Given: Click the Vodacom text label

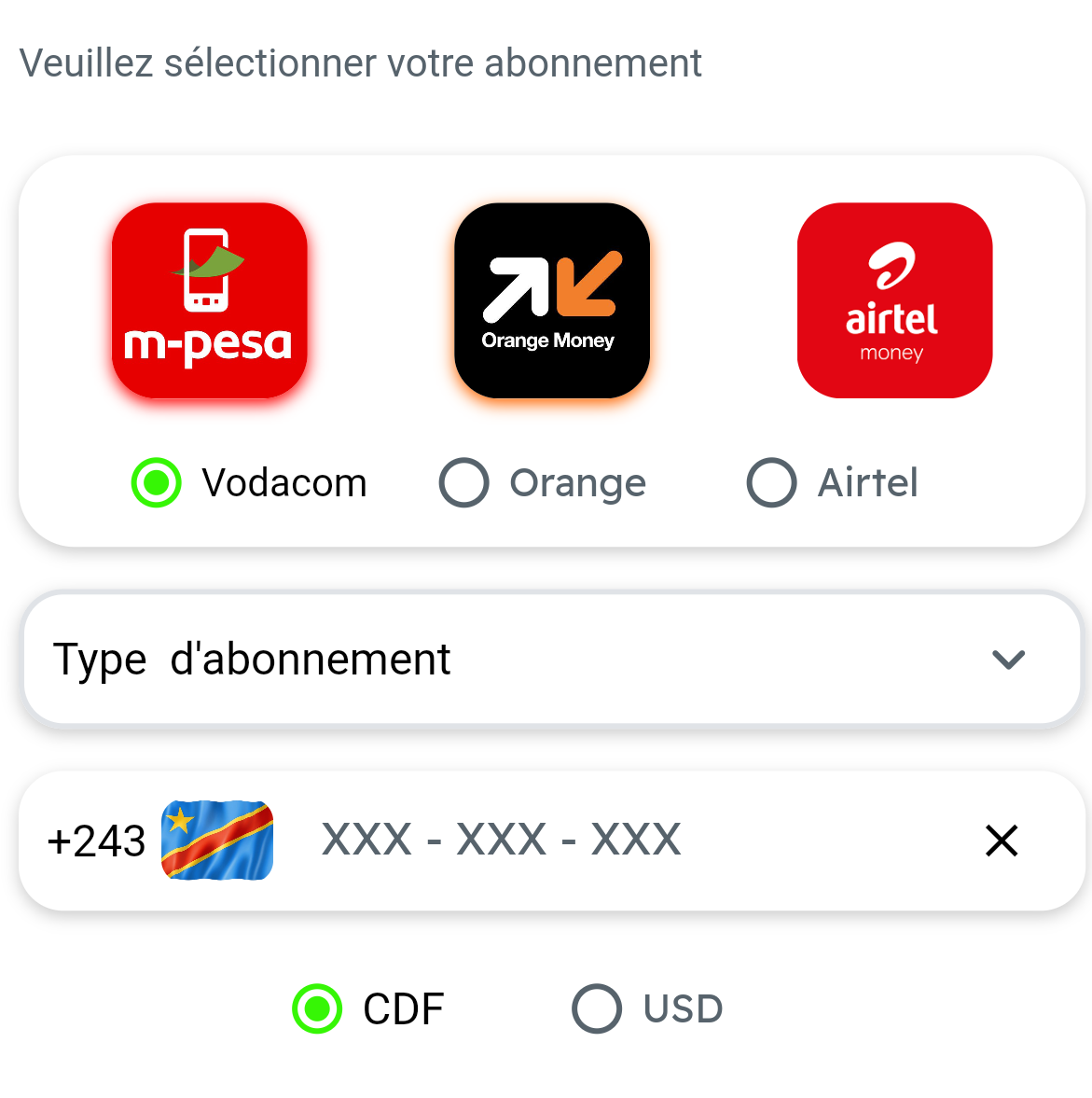Looking at the screenshot, I should click(x=284, y=483).
